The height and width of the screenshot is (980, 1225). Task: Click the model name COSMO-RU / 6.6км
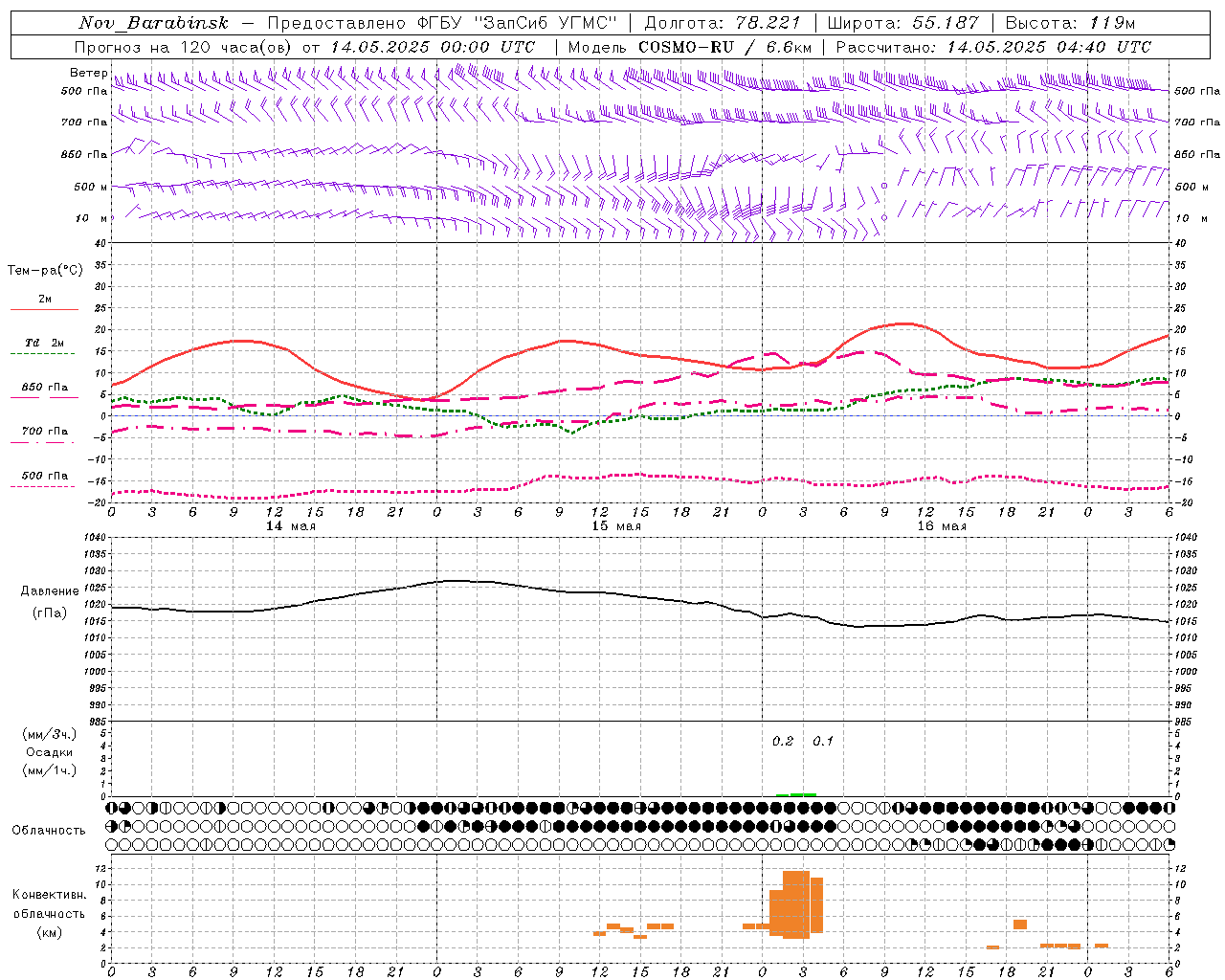click(x=725, y=47)
